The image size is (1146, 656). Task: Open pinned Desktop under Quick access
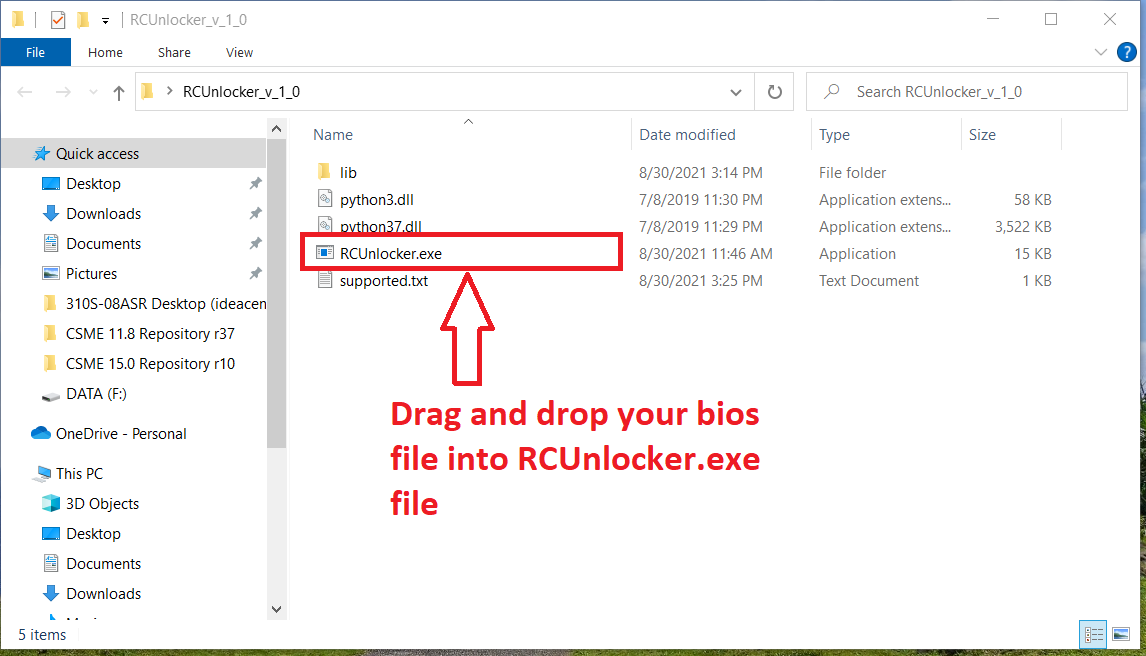click(93, 184)
